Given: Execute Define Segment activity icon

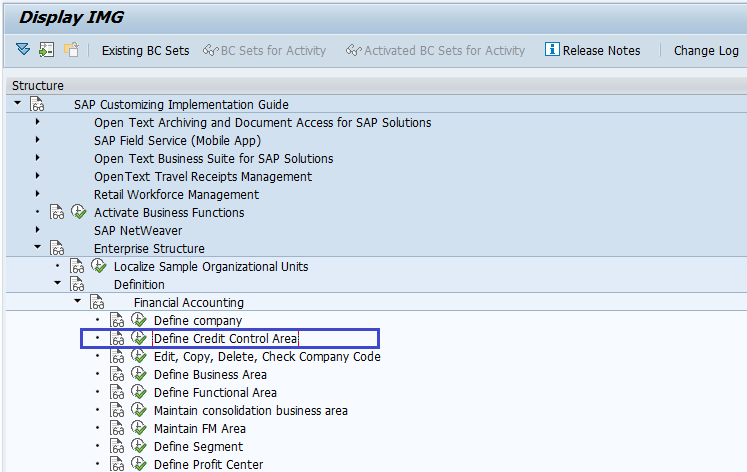Looking at the screenshot, I should 139,446.
